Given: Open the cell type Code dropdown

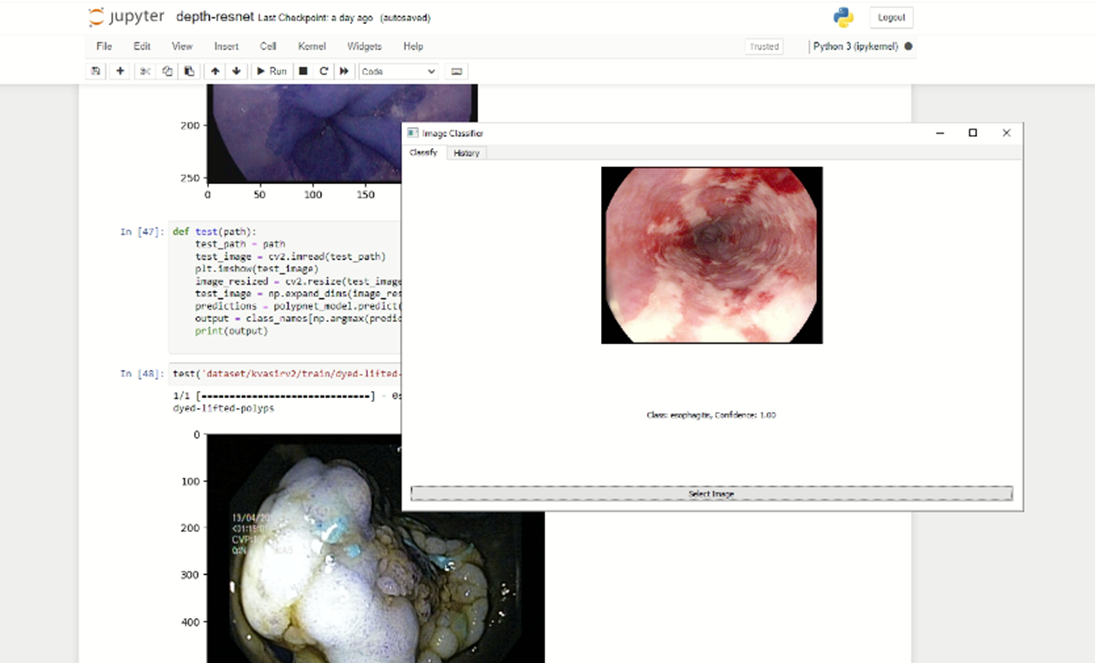Looking at the screenshot, I should (398, 71).
